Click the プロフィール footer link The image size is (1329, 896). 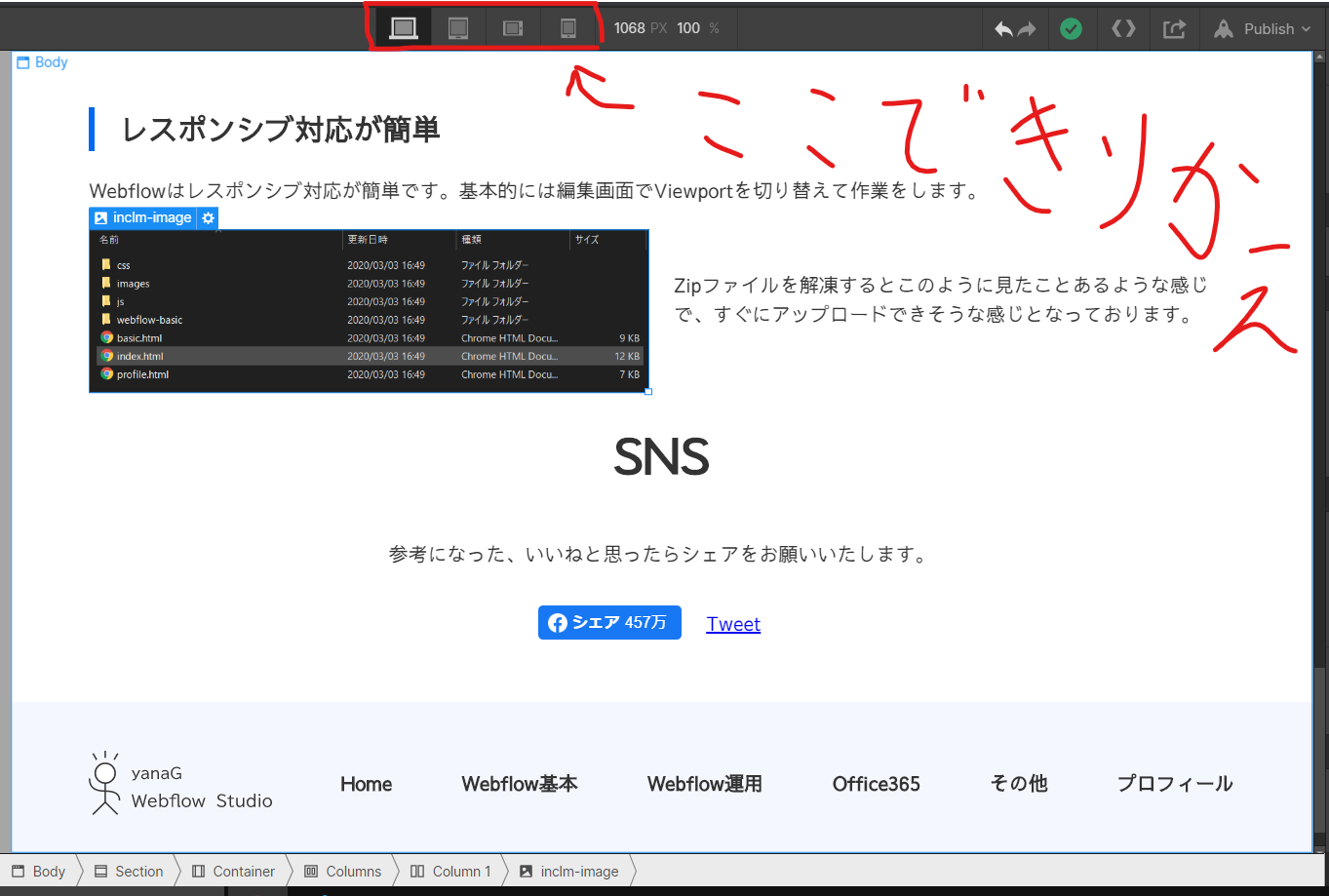coord(1175,784)
